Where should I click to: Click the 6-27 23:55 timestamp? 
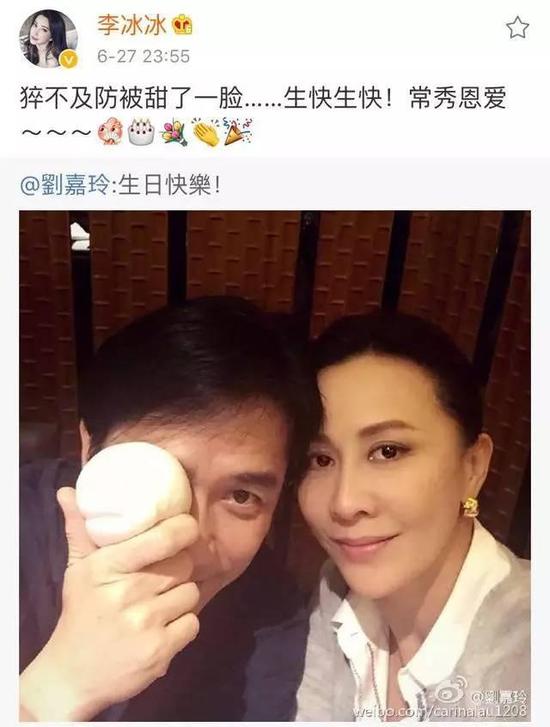144,57
